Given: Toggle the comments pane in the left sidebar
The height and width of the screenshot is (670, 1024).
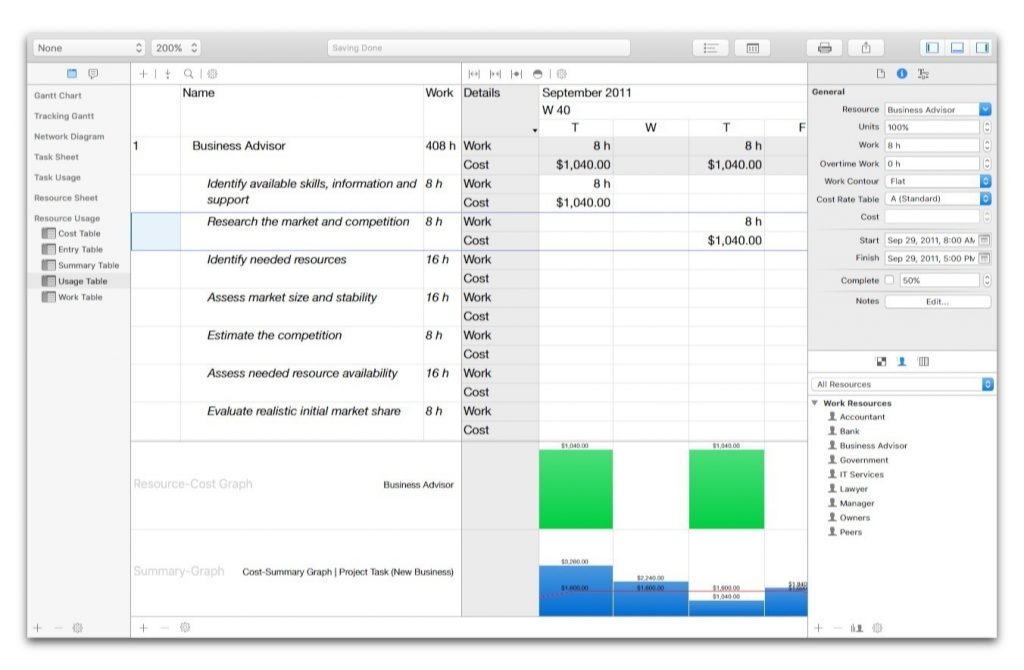Looking at the screenshot, I should (x=95, y=73).
